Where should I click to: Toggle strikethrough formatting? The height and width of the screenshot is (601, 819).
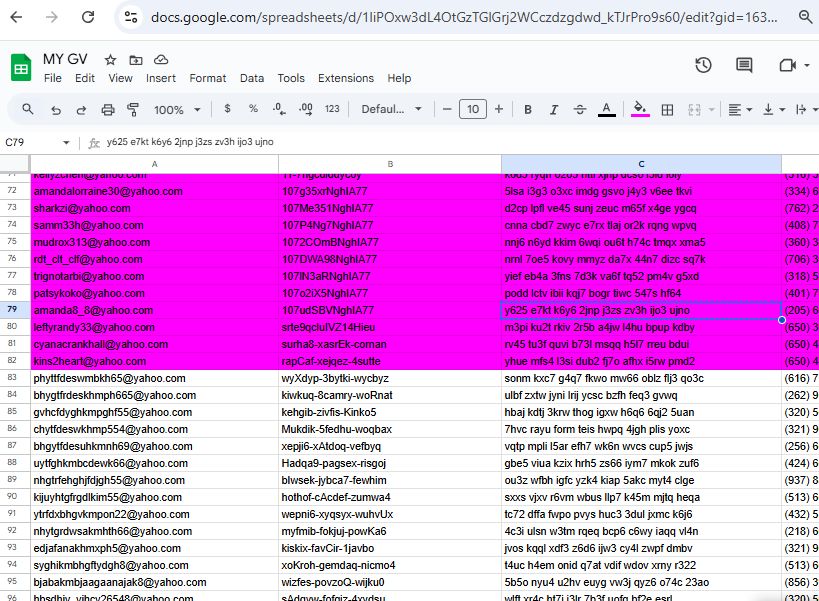[580, 110]
